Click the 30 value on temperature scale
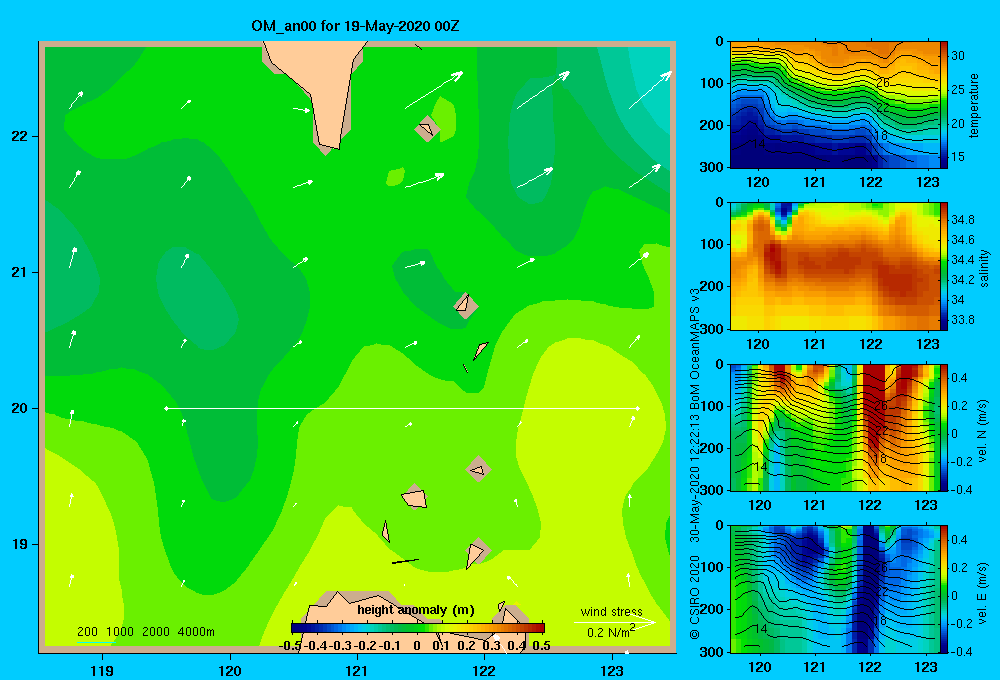 [958, 56]
